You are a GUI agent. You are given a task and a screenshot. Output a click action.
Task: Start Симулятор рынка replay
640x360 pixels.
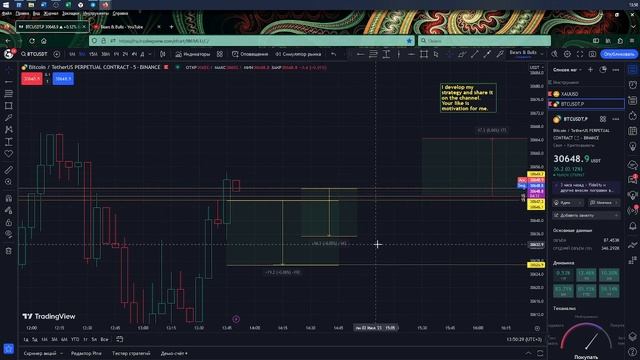click(x=298, y=54)
